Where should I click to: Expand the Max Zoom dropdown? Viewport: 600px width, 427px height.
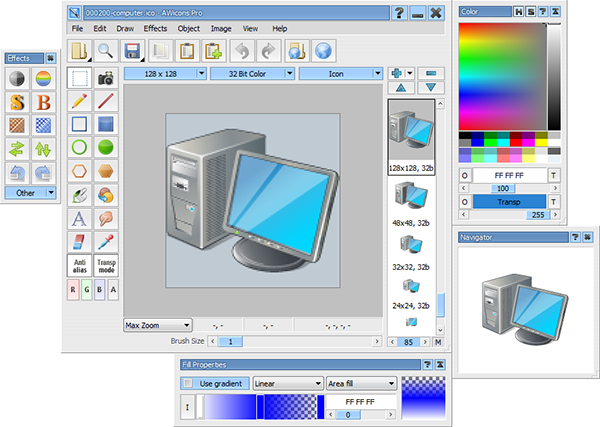point(158,325)
